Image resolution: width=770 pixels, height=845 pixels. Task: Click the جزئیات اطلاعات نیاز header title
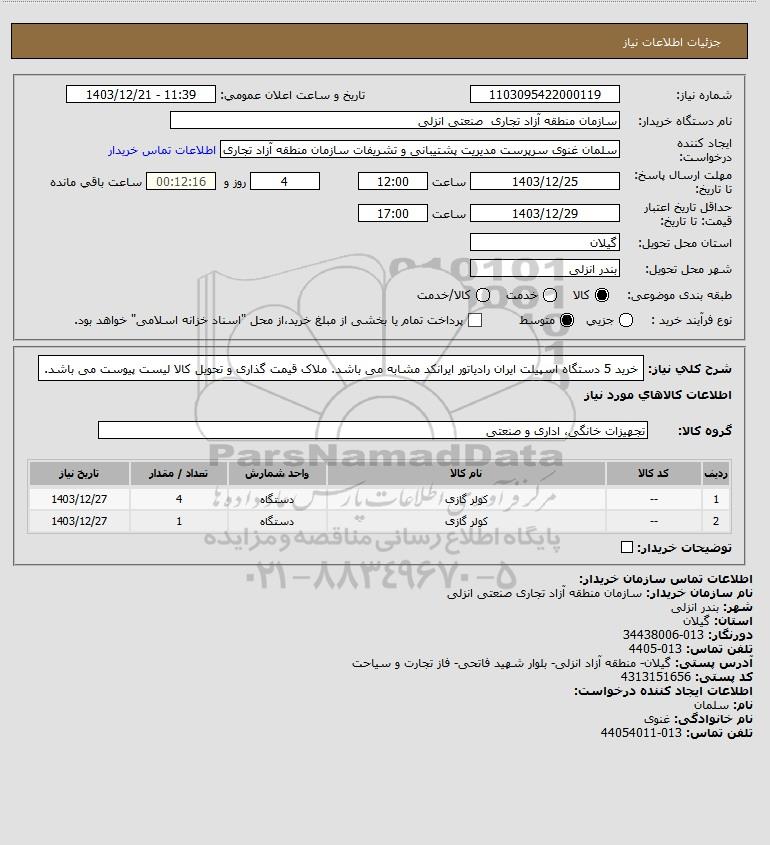click(671, 43)
